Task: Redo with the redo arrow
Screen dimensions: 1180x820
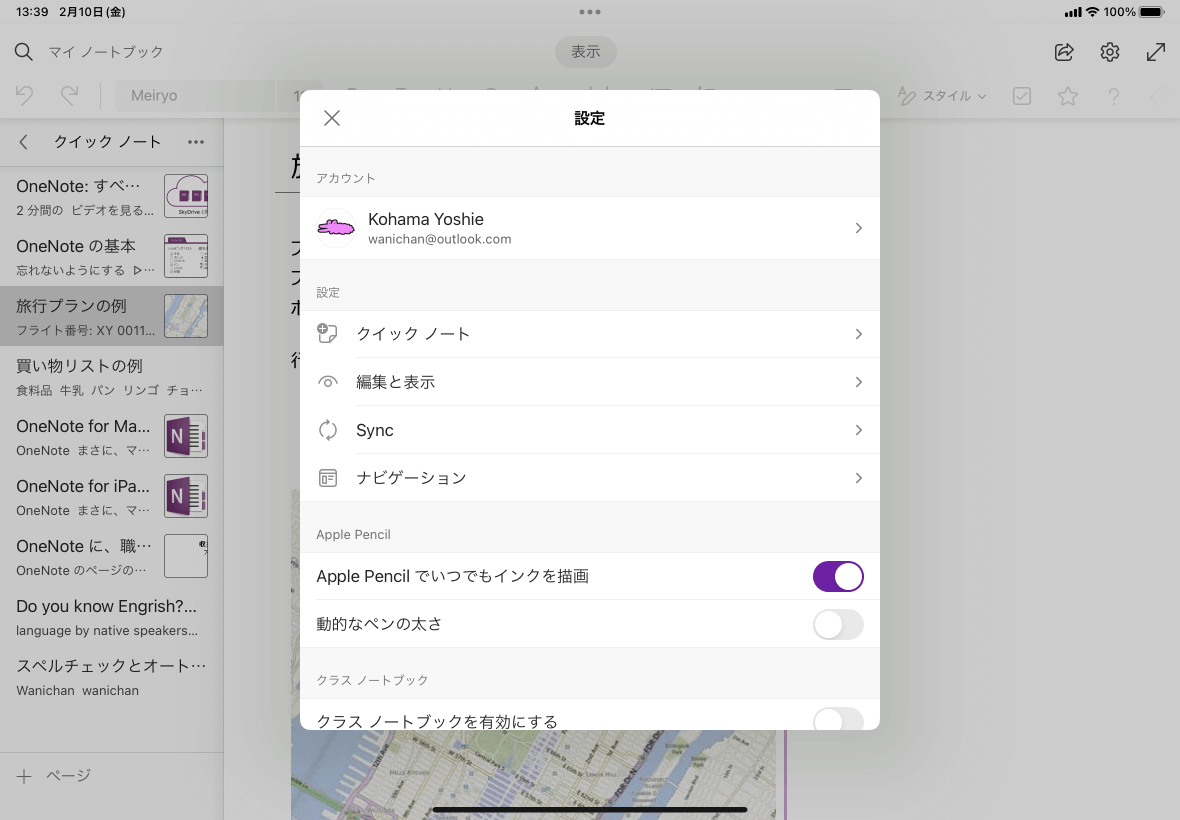Action: coord(69,96)
